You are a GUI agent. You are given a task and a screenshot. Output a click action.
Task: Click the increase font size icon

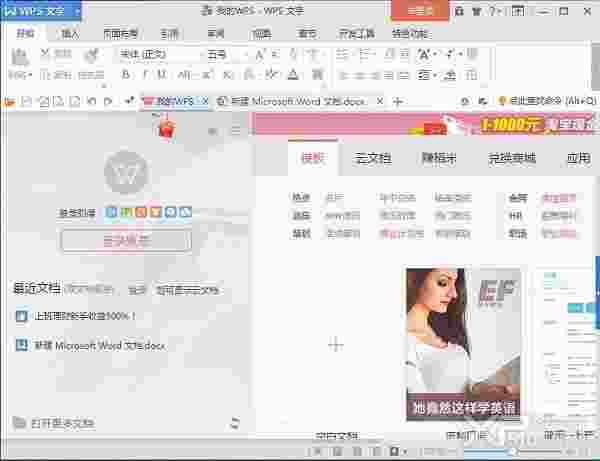point(260,55)
